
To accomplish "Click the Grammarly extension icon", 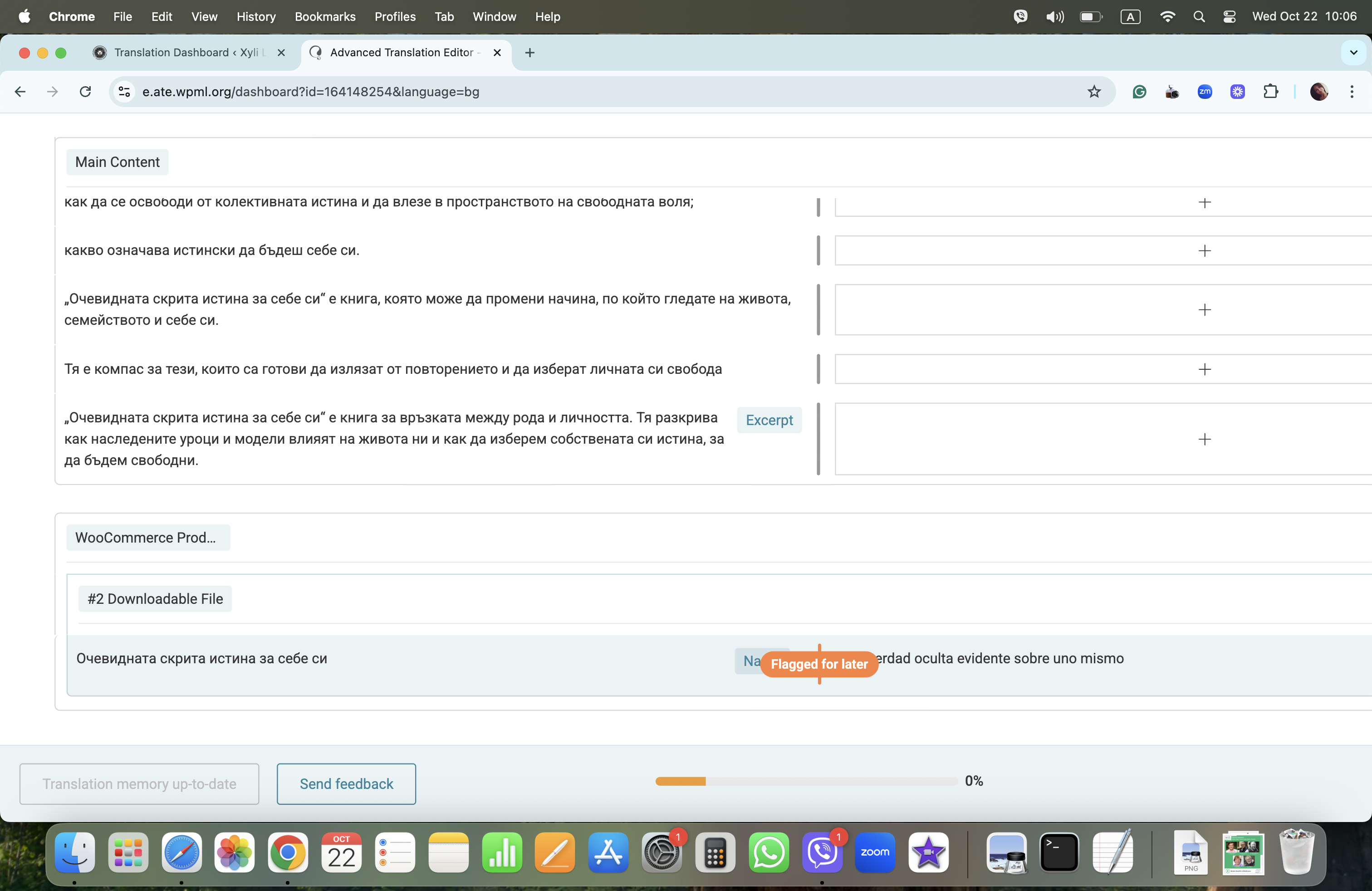I will (1139, 92).
